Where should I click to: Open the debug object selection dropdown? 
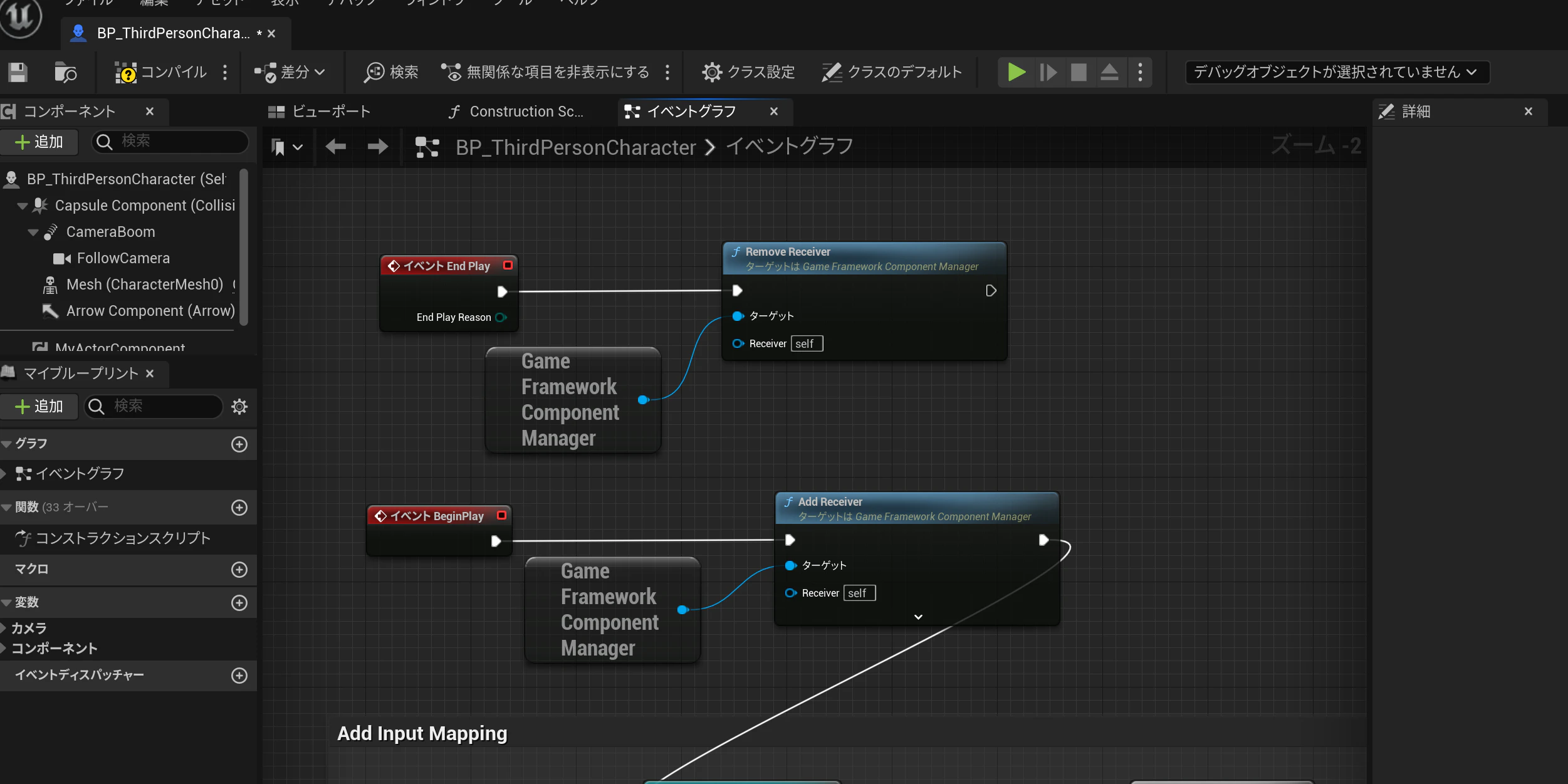[1336, 72]
